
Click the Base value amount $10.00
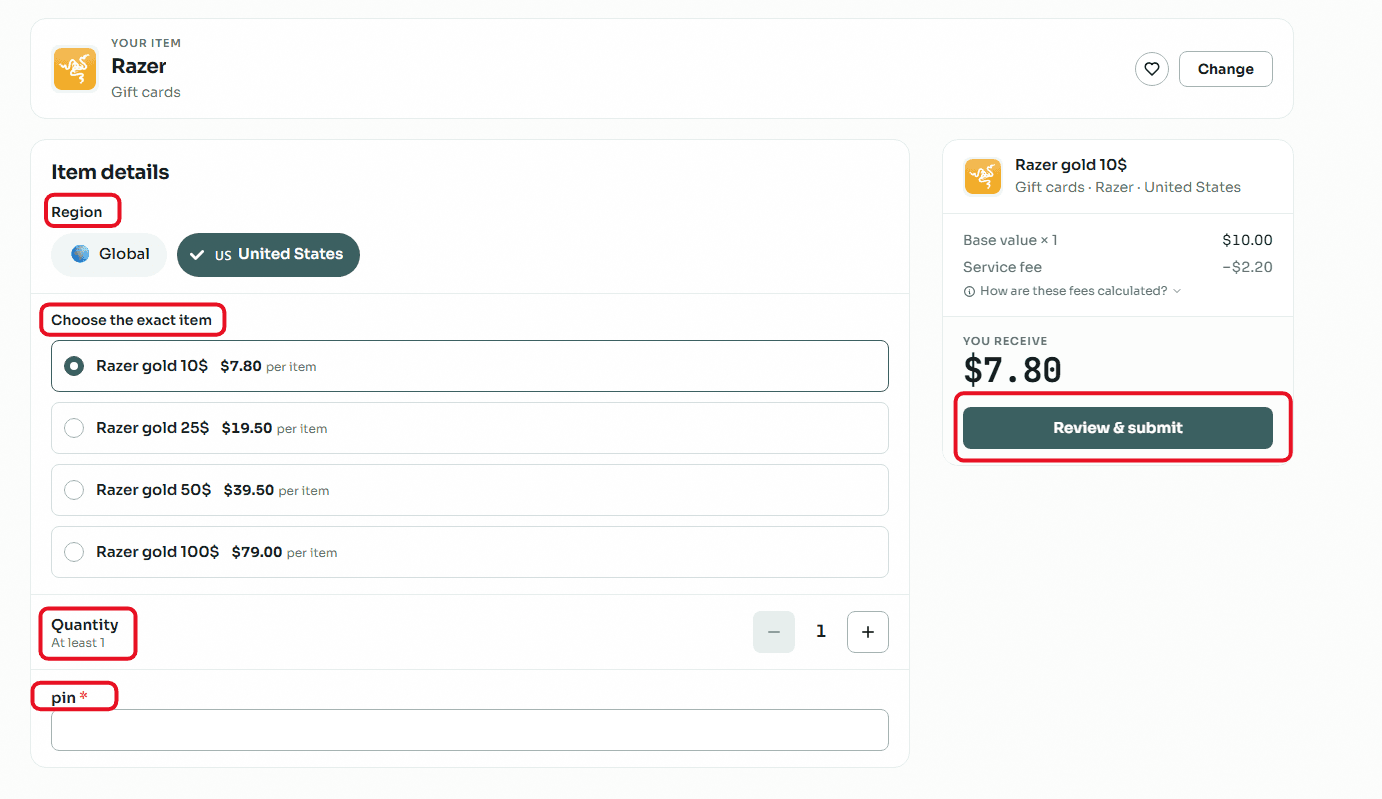pyautogui.click(x=1247, y=240)
